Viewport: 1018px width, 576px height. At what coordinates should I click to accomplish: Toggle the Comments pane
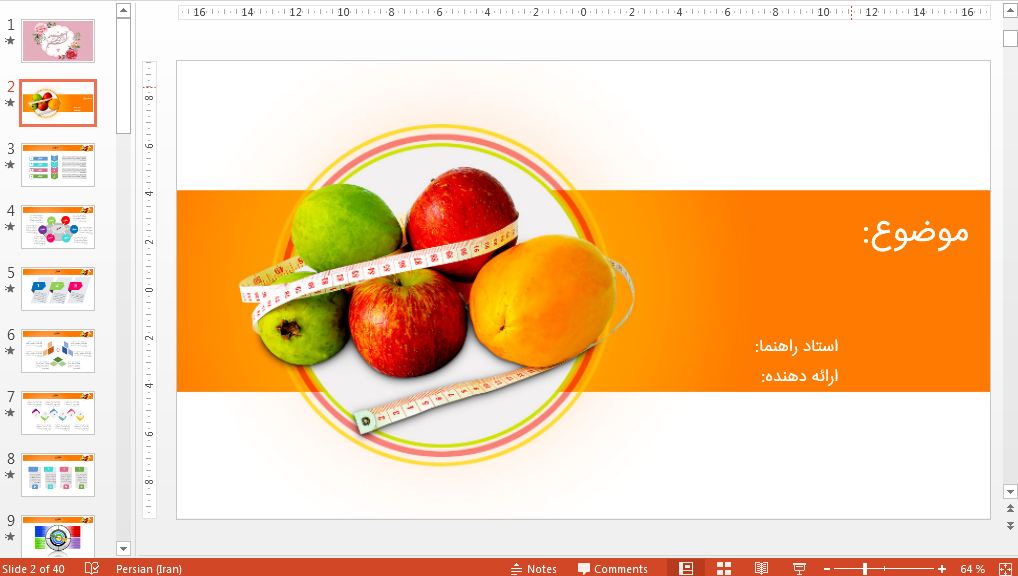coord(612,568)
